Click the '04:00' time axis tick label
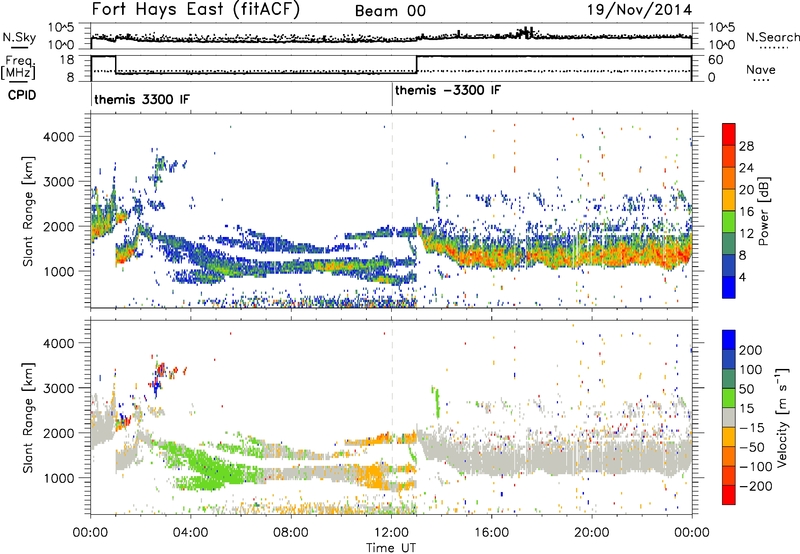Screen dimensions: 800x554 (191, 533)
